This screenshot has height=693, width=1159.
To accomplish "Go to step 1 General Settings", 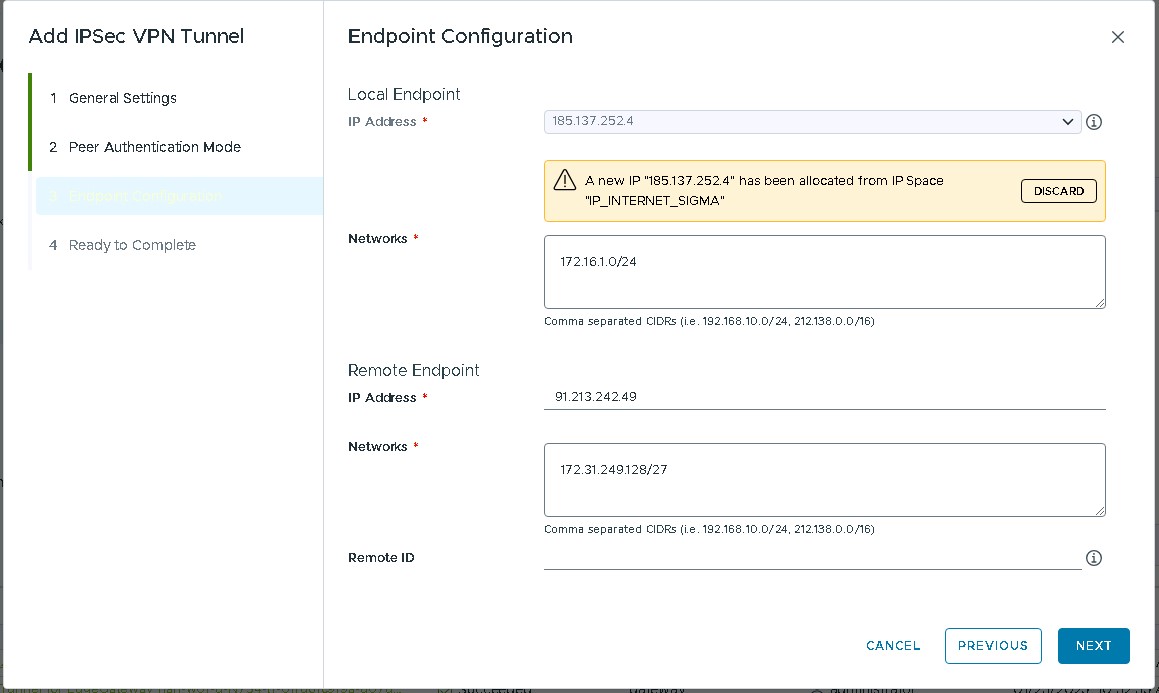I will pyautogui.click(x=122, y=98).
